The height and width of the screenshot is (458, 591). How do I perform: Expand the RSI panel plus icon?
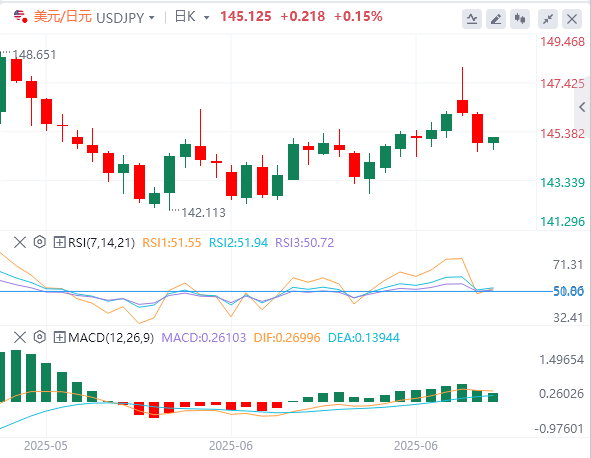pyautogui.click(x=59, y=242)
